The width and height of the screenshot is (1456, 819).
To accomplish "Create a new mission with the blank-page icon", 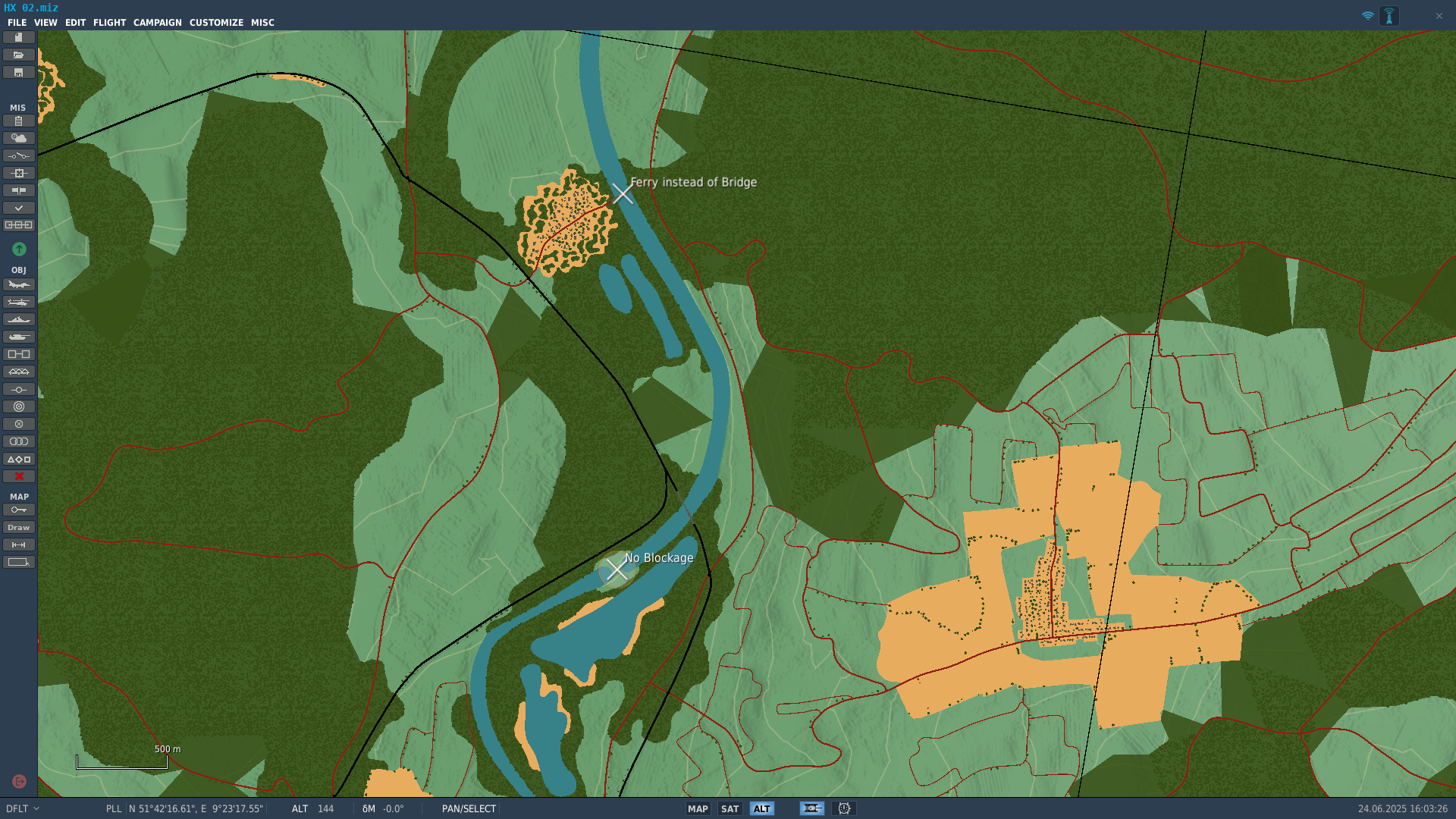I will (x=18, y=37).
